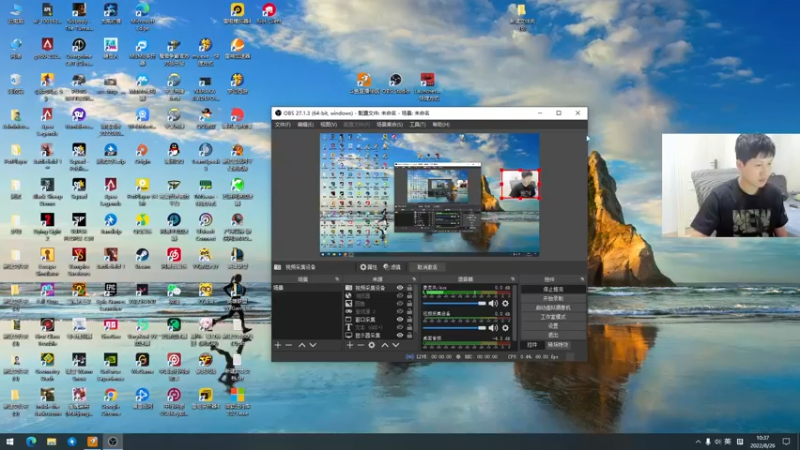
Task: Click 退出 exit button in Controls
Action: (x=553, y=335)
